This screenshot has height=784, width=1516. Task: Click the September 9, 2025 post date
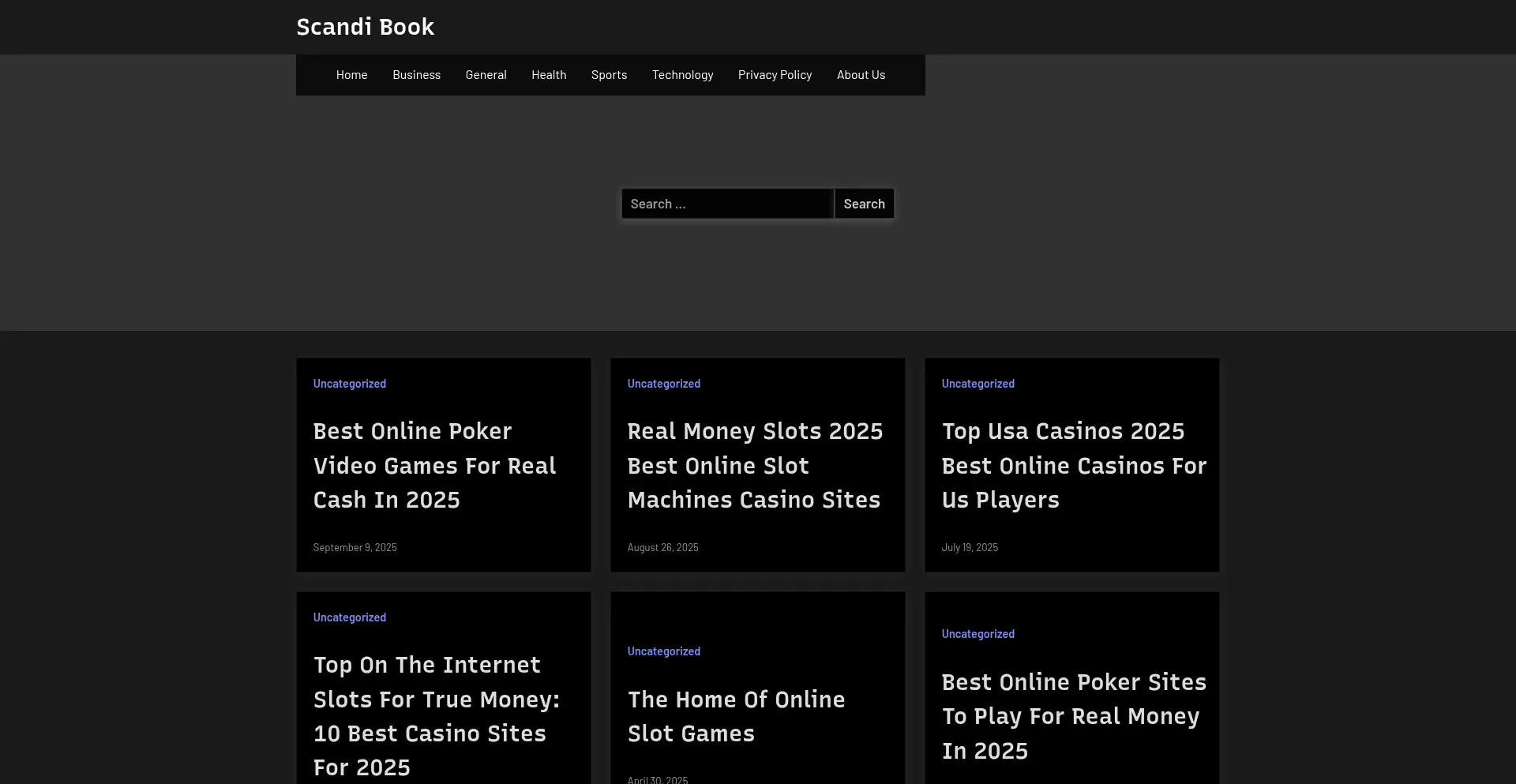[x=355, y=548]
